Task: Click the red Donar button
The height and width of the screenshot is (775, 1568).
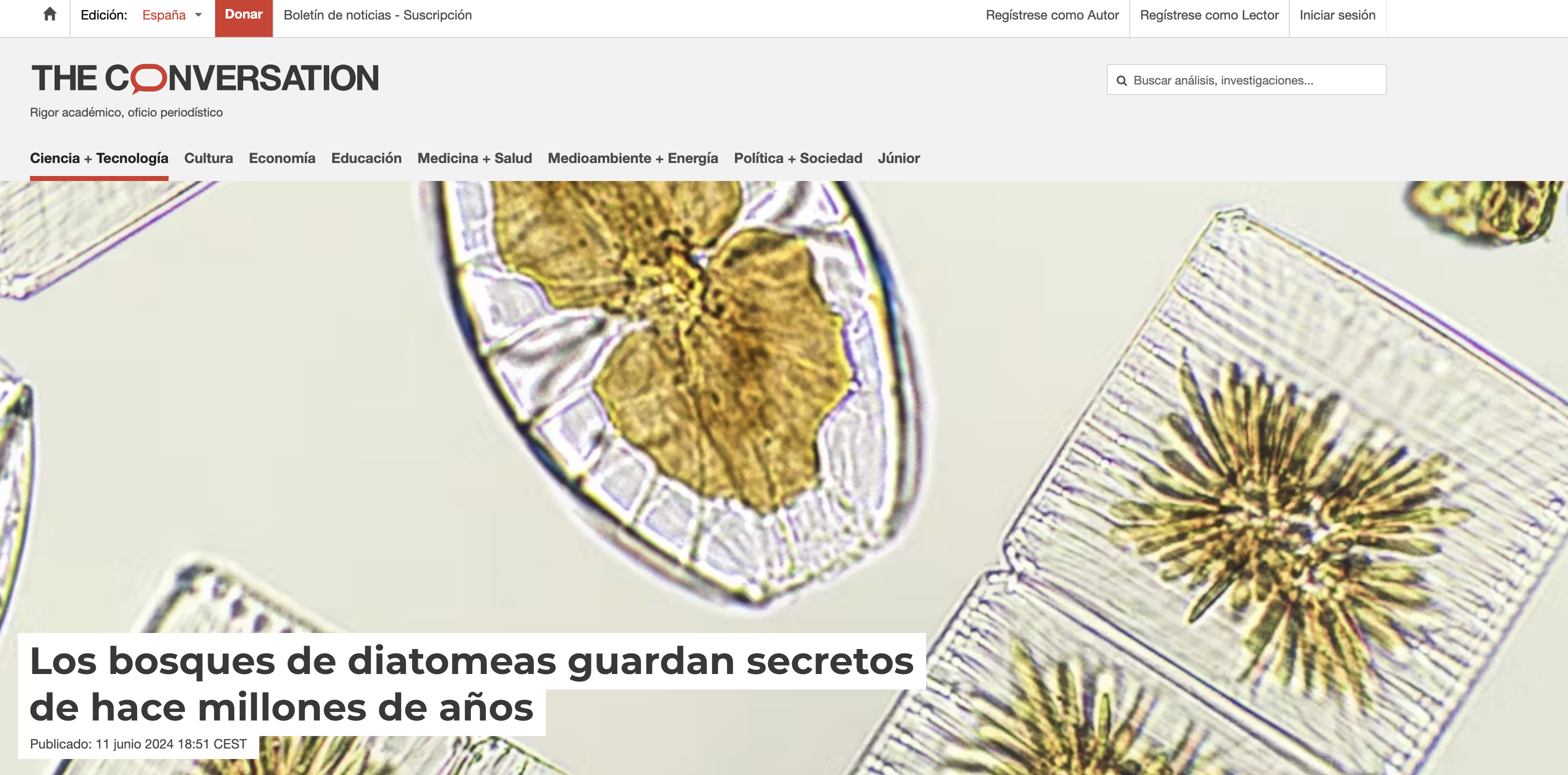Action: [x=244, y=17]
